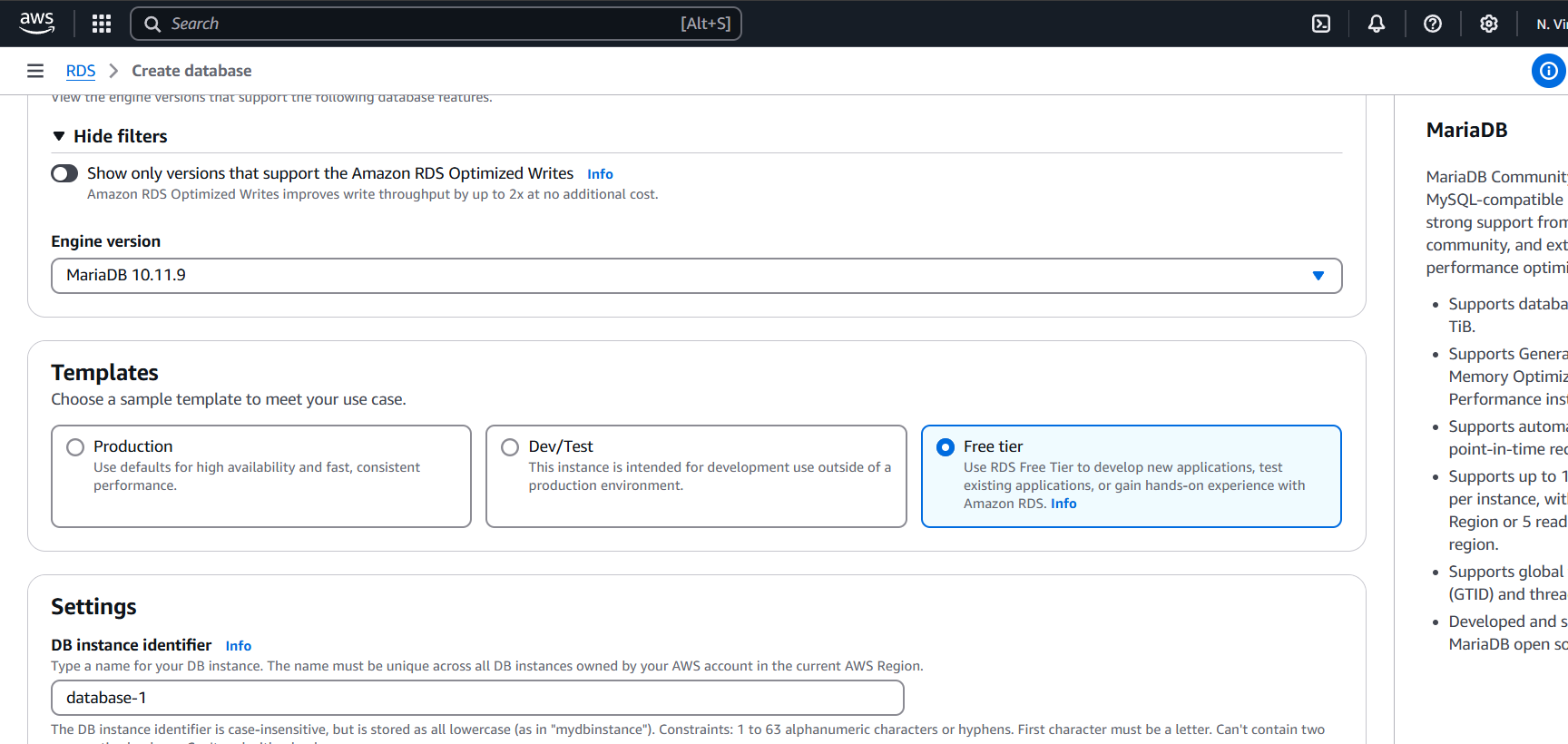Click the DB instance identifier field
The image size is (1568, 744).
click(477, 698)
